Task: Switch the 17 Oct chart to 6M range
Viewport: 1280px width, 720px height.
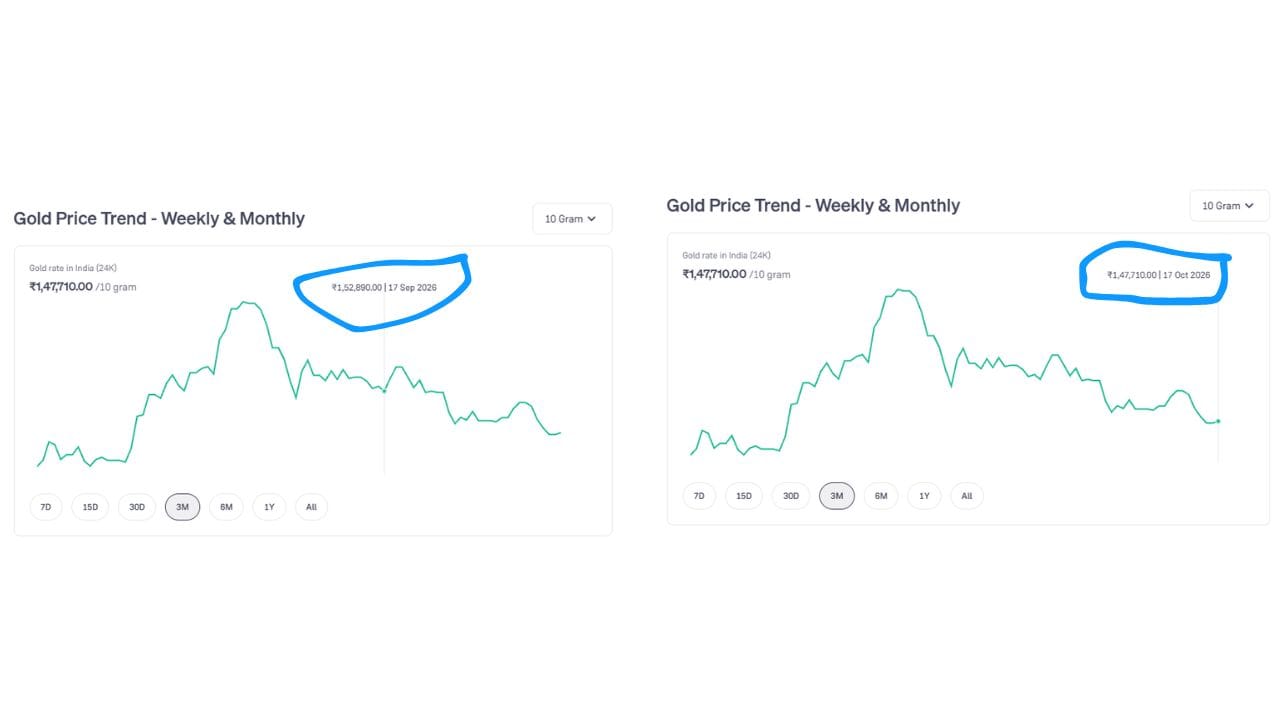Action: (x=881, y=496)
